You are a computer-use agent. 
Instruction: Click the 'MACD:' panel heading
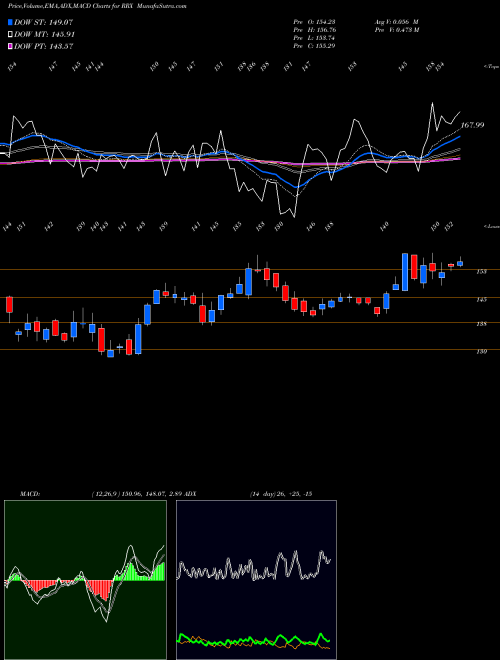pos(30,494)
